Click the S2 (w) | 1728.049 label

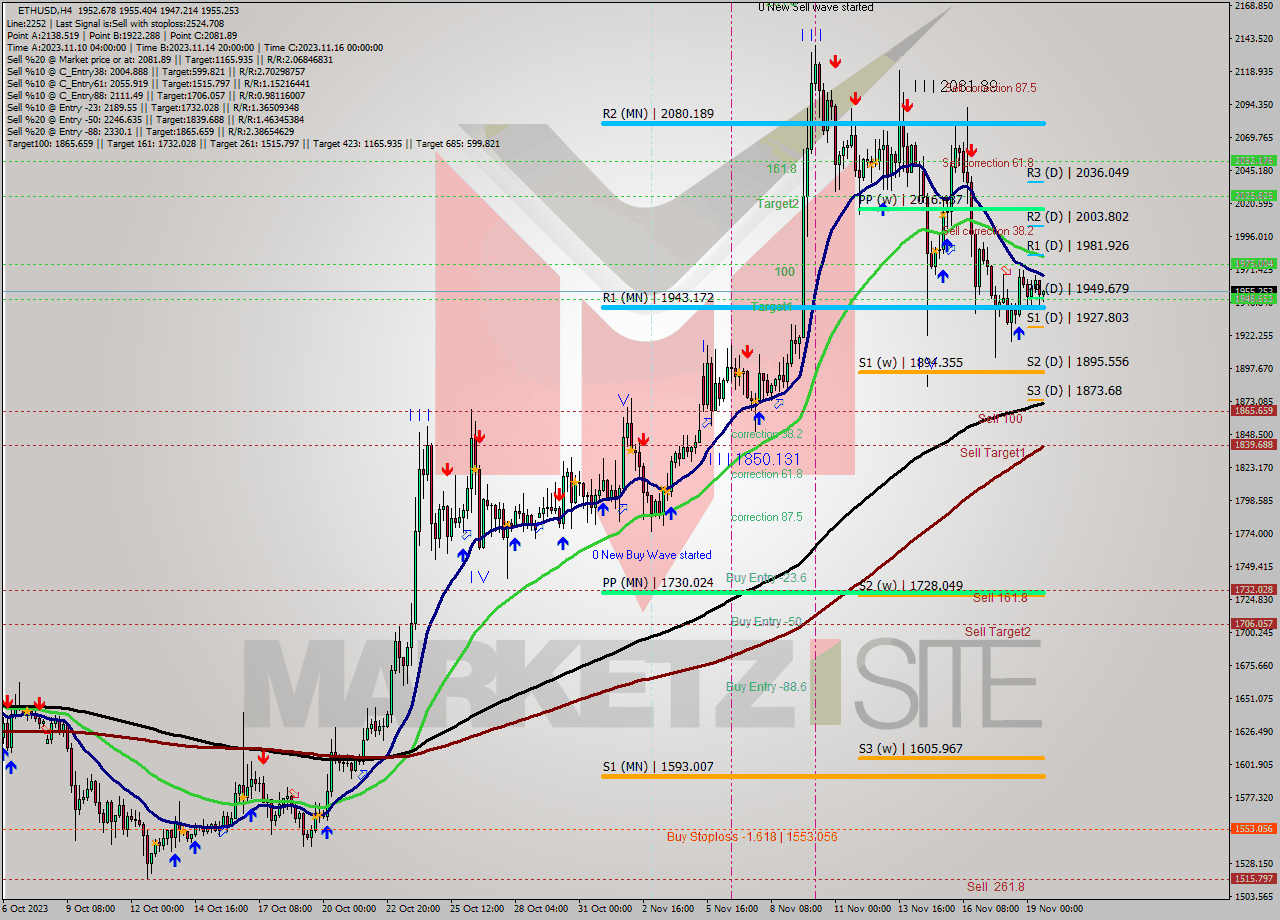point(910,586)
